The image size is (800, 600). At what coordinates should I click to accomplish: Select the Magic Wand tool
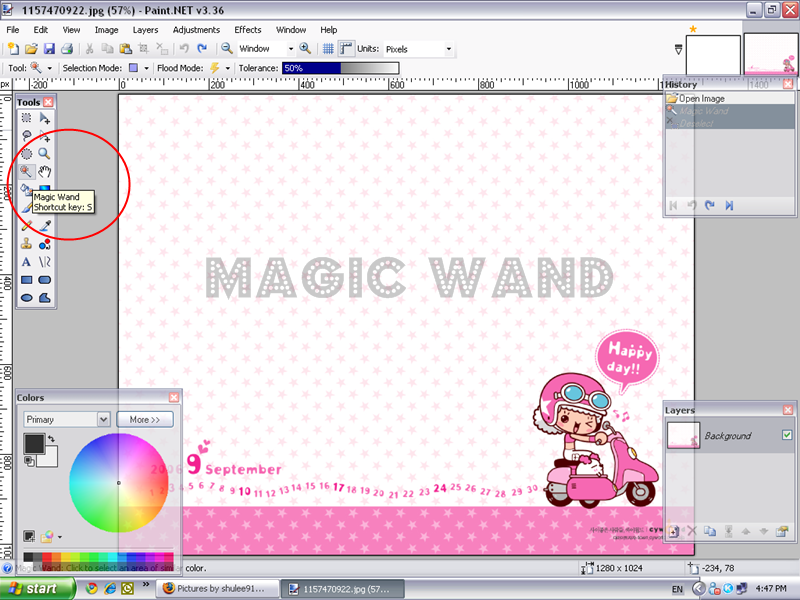coord(26,171)
